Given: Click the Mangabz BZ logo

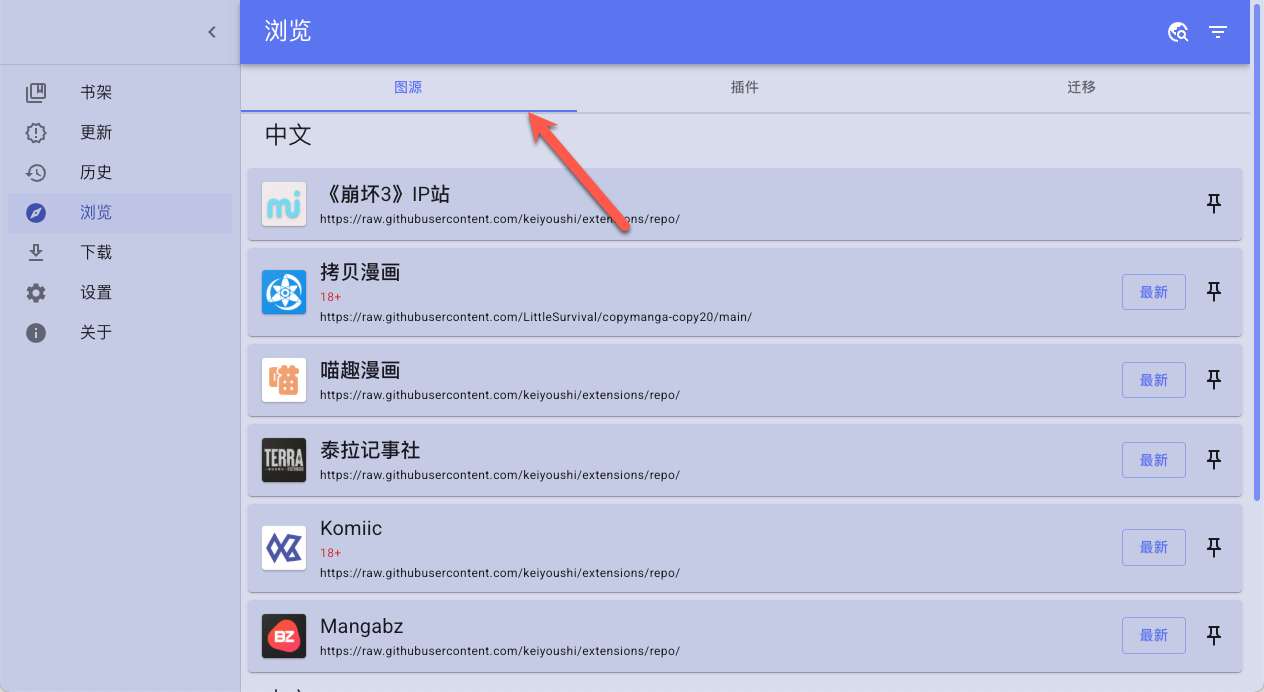Looking at the screenshot, I should [284, 636].
